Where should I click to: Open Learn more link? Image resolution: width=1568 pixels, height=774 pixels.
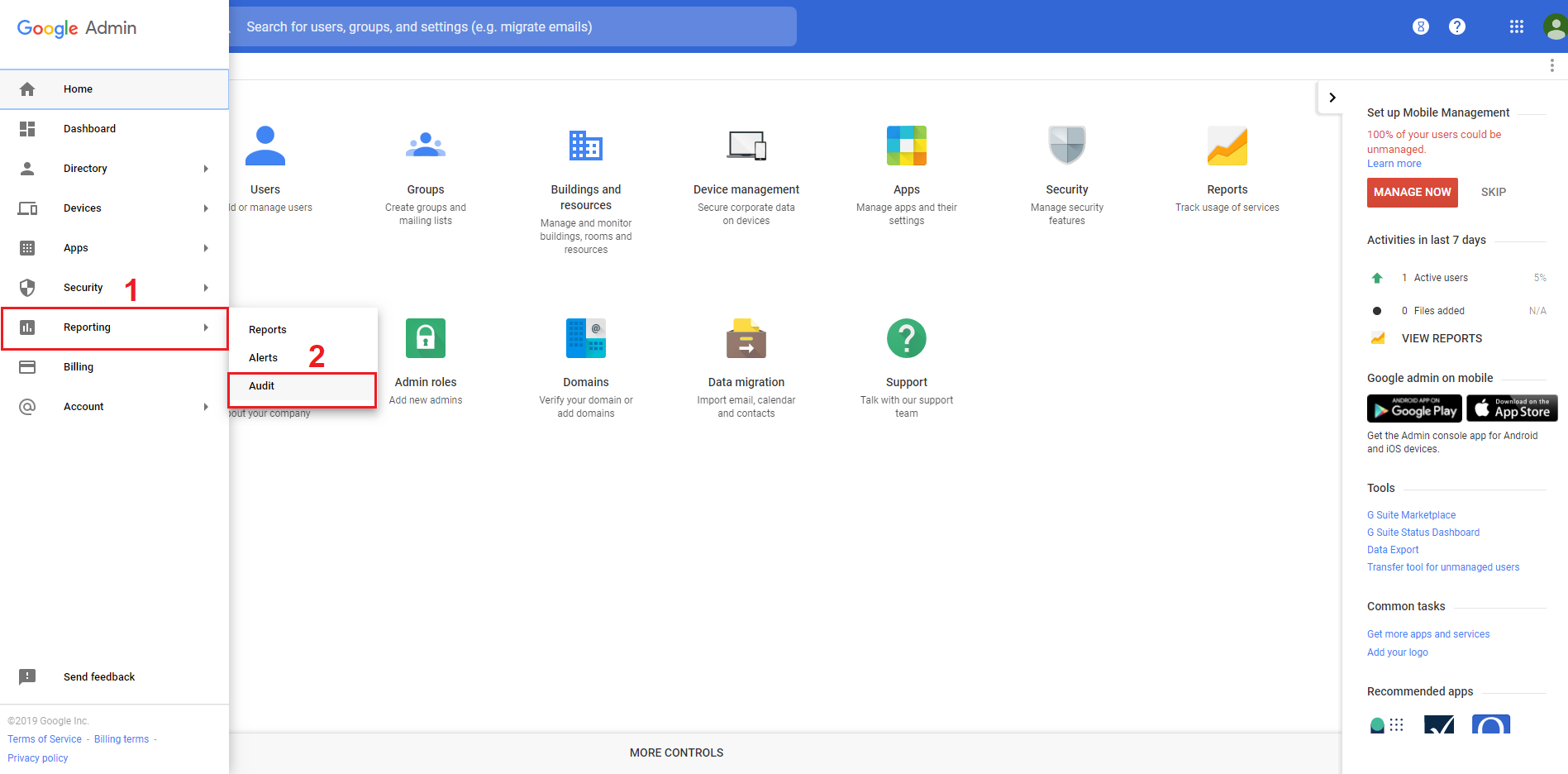click(x=1394, y=164)
